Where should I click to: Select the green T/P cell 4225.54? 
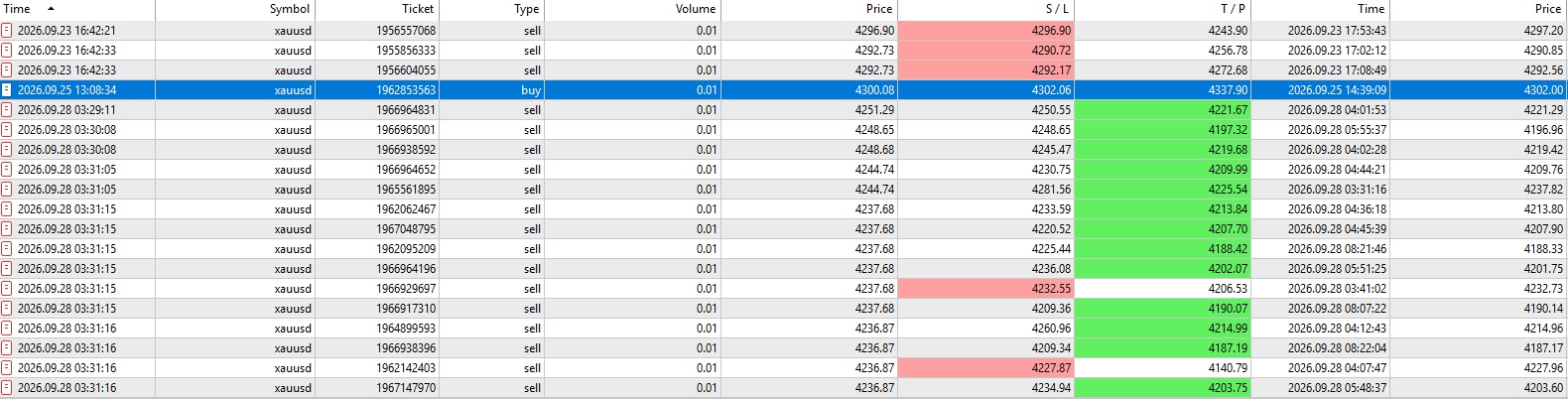pyautogui.click(x=1162, y=190)
